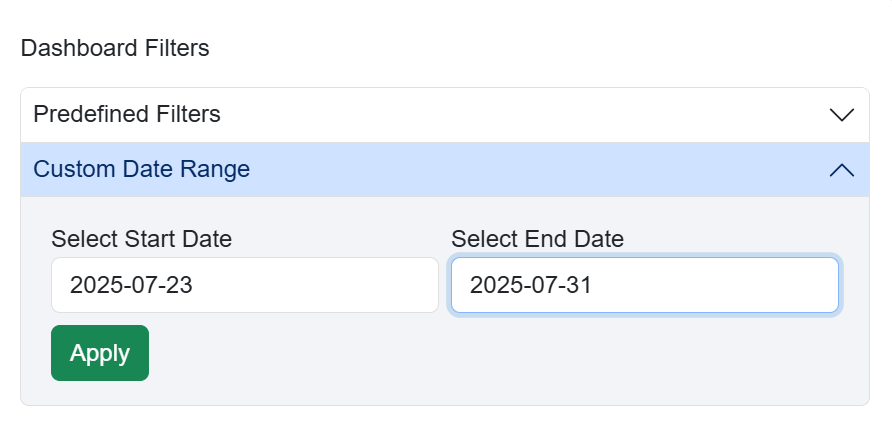Screen dimensions: 892x424
Task: Click the Select Start Date input field
Action: coord(244,285)
